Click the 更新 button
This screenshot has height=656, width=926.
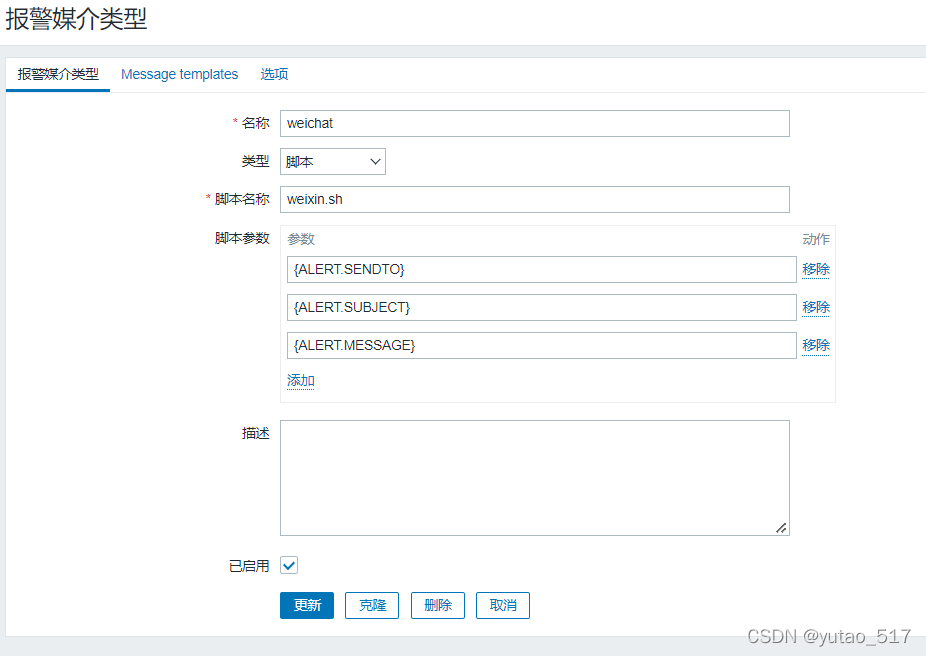[307, 605]
